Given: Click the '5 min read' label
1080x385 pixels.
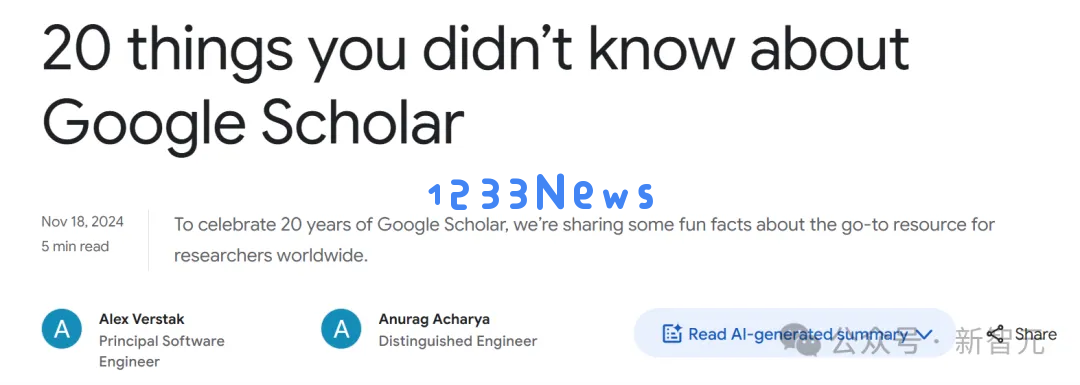Looking at the screenshot, I should tap(75, 246).
